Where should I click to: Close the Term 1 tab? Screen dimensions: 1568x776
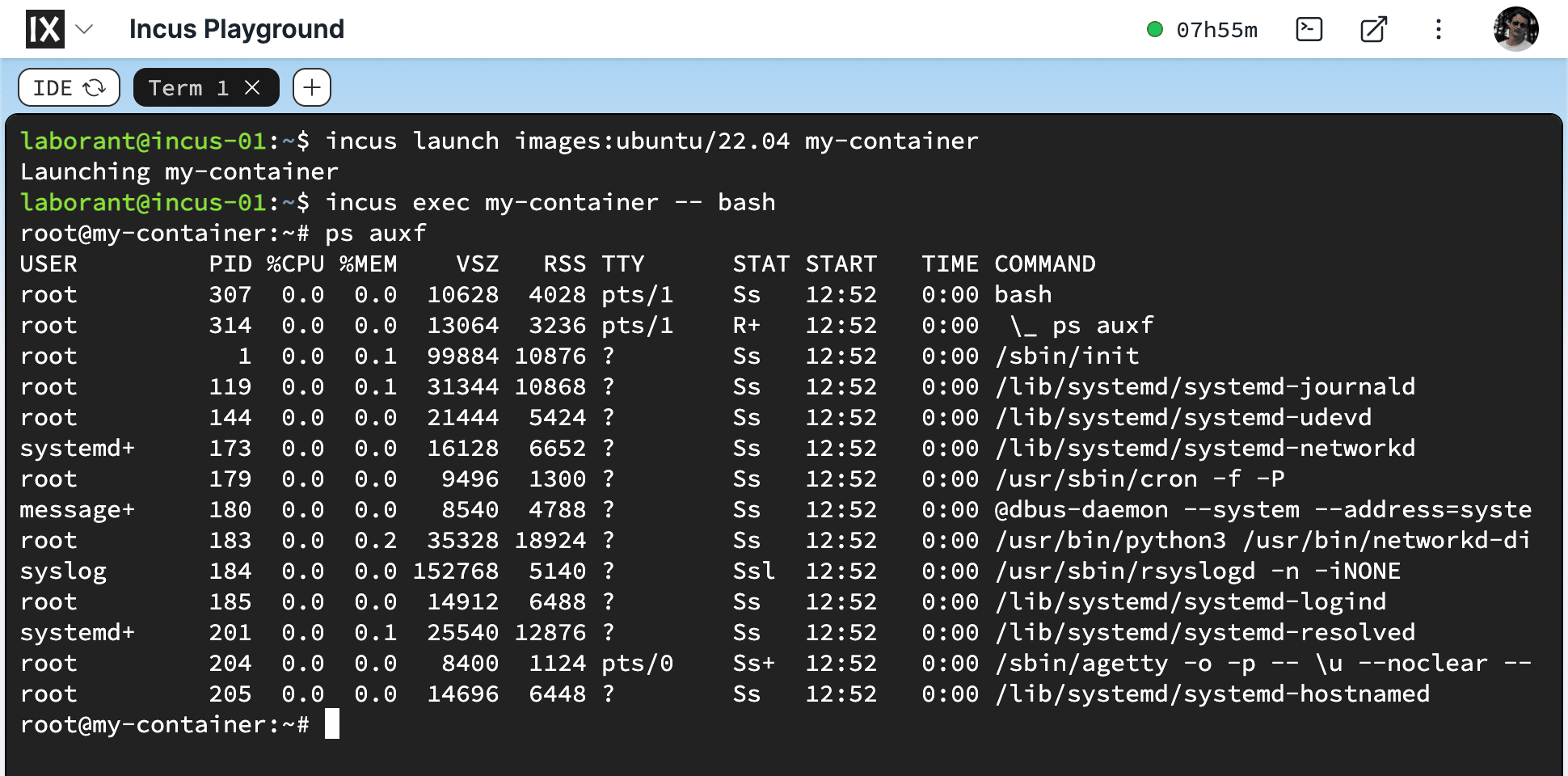[252, 87]
